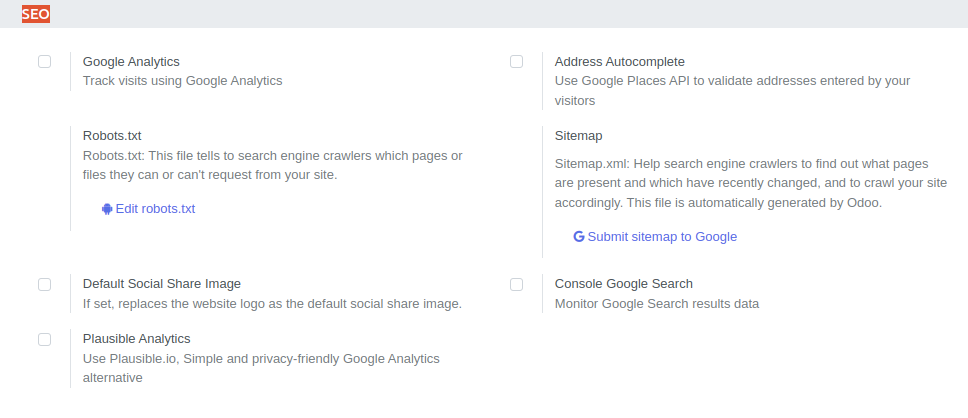
Task: Click the 'Monitor Google Search results data' text
Action: 657,303
